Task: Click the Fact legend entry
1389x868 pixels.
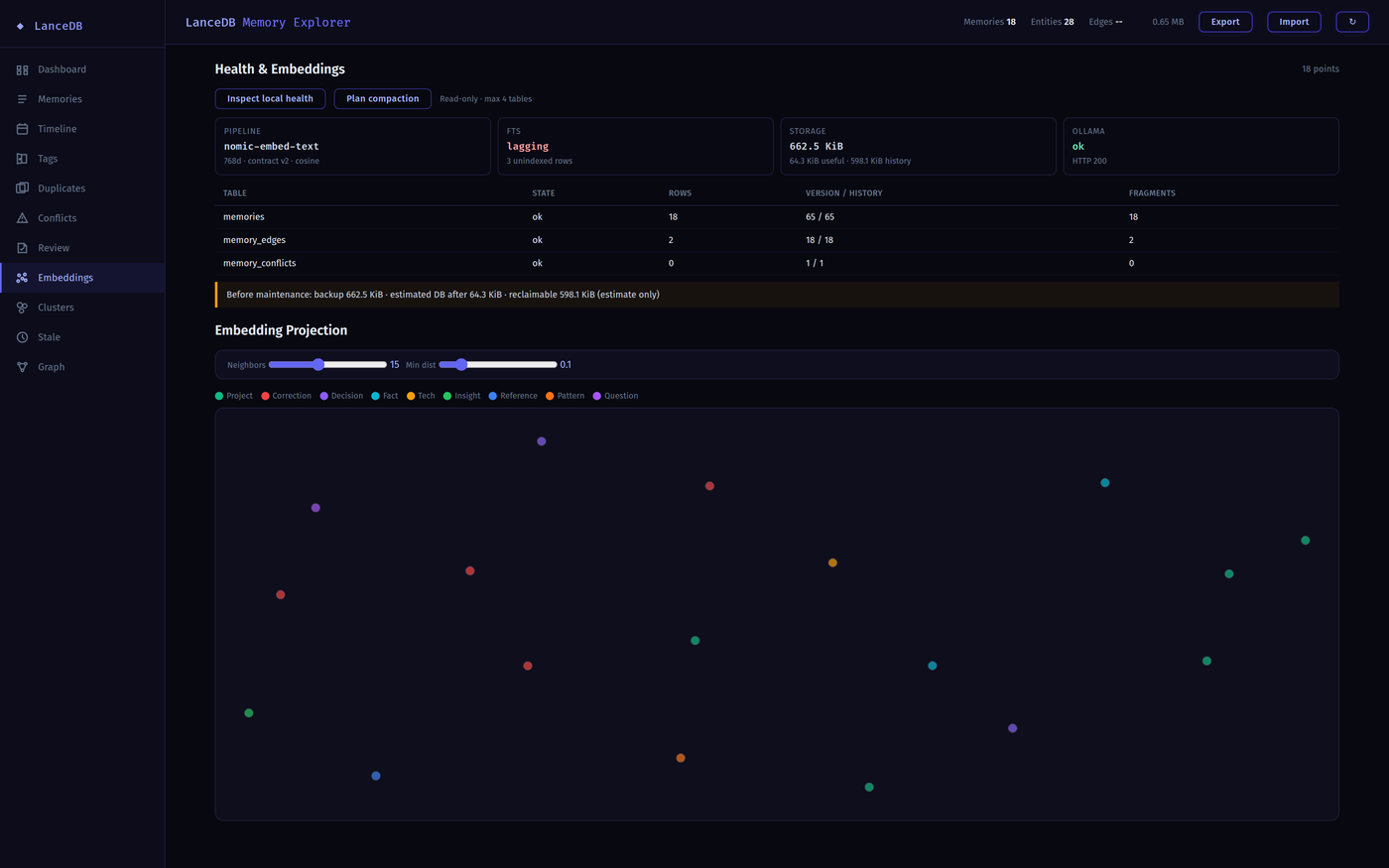Action: click(x=385, y=396)
